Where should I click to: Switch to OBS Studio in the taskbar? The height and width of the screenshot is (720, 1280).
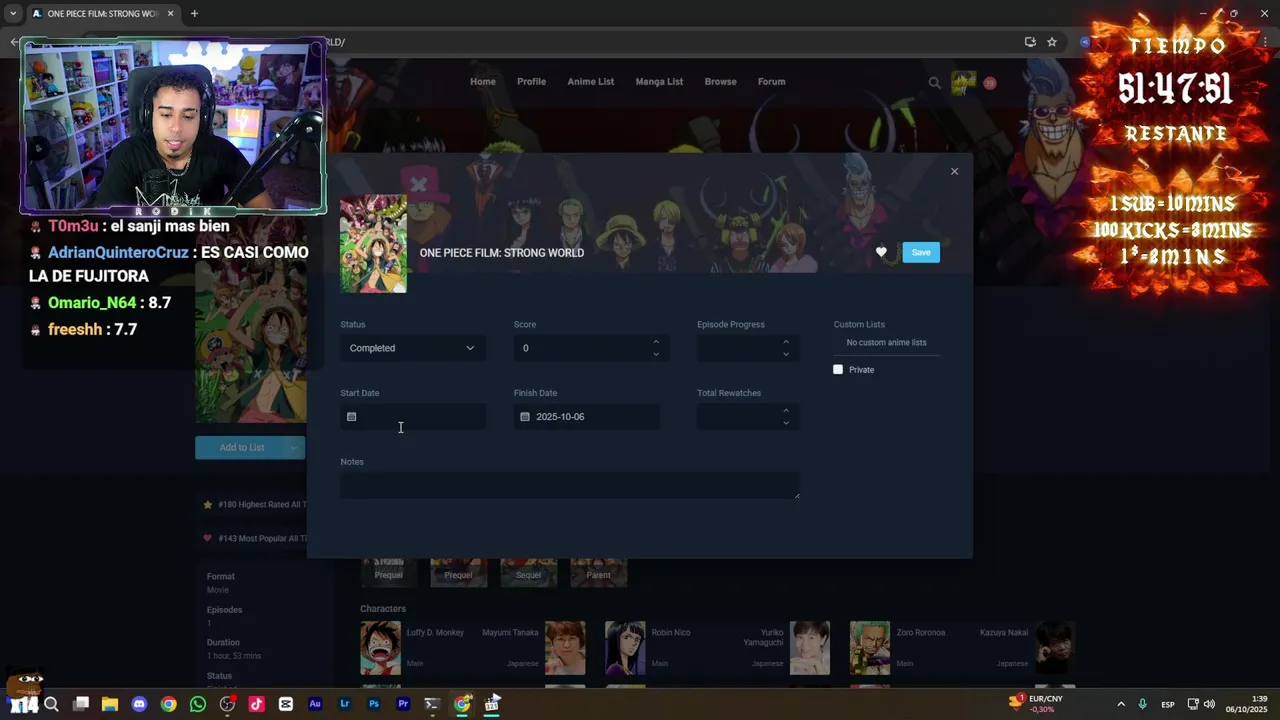pyautogui.click(x=227, y=704)
